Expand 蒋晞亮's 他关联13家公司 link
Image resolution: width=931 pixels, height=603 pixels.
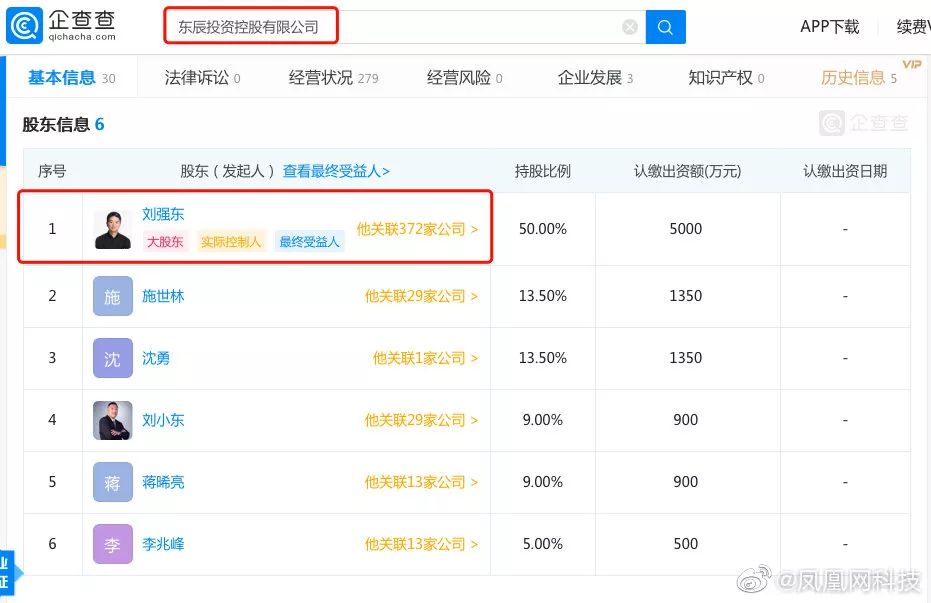[x=421, y=482]
